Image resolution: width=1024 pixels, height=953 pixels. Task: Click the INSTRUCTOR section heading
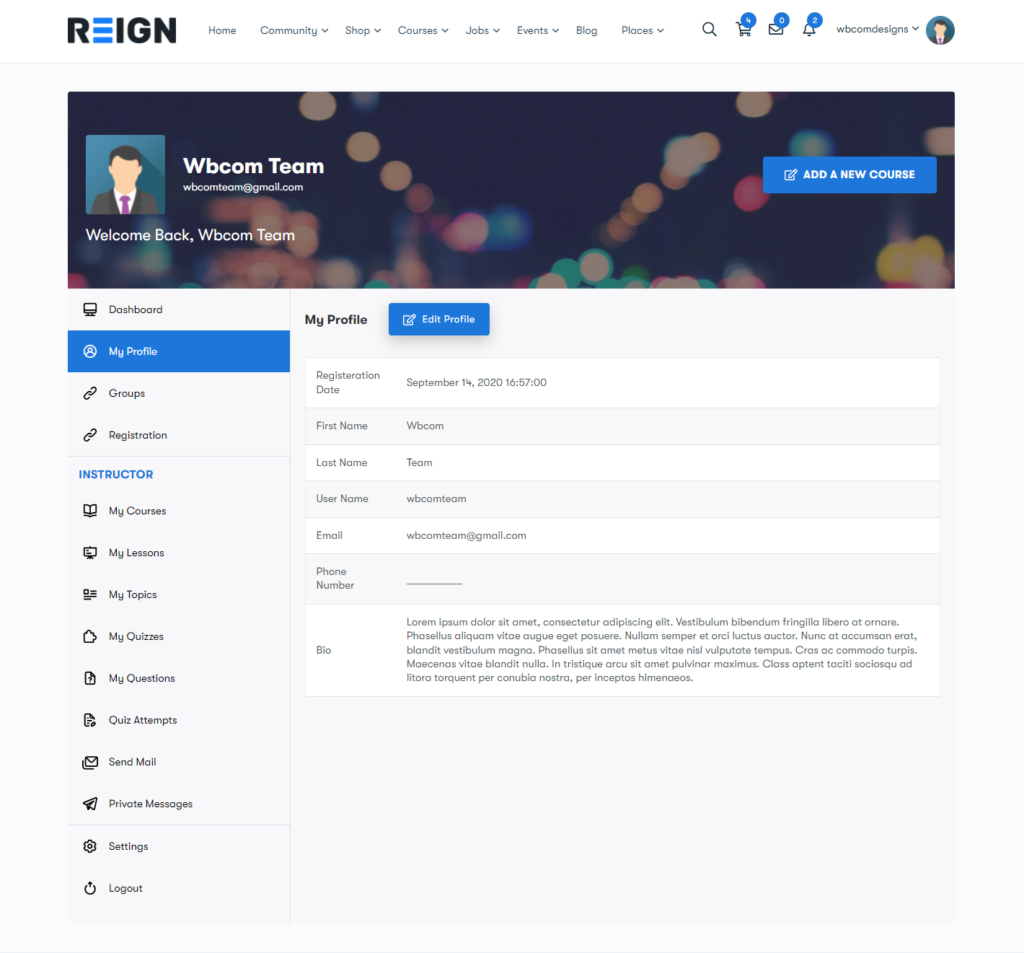pos(116,474)
